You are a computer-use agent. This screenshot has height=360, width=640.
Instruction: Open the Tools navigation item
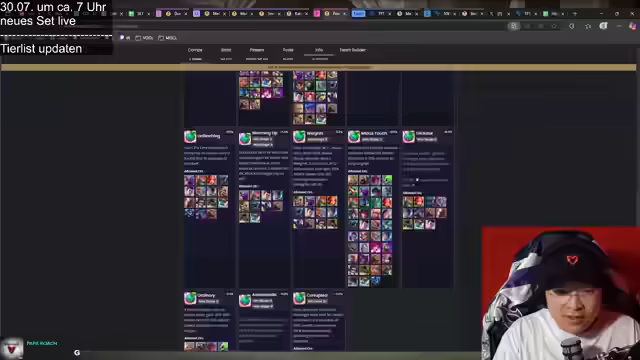[288, 50]
